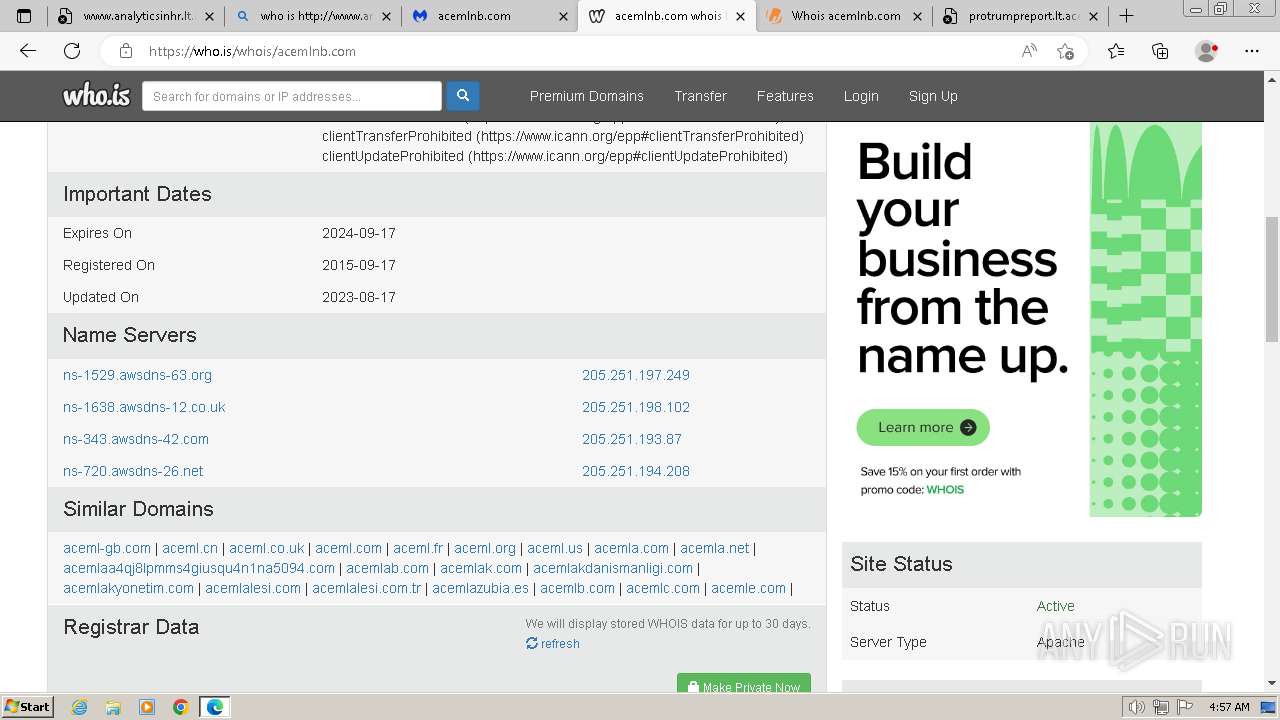Open ns-1529.awsdns-63.org link
1280x720 pixels.
click(x=137, y=375)
